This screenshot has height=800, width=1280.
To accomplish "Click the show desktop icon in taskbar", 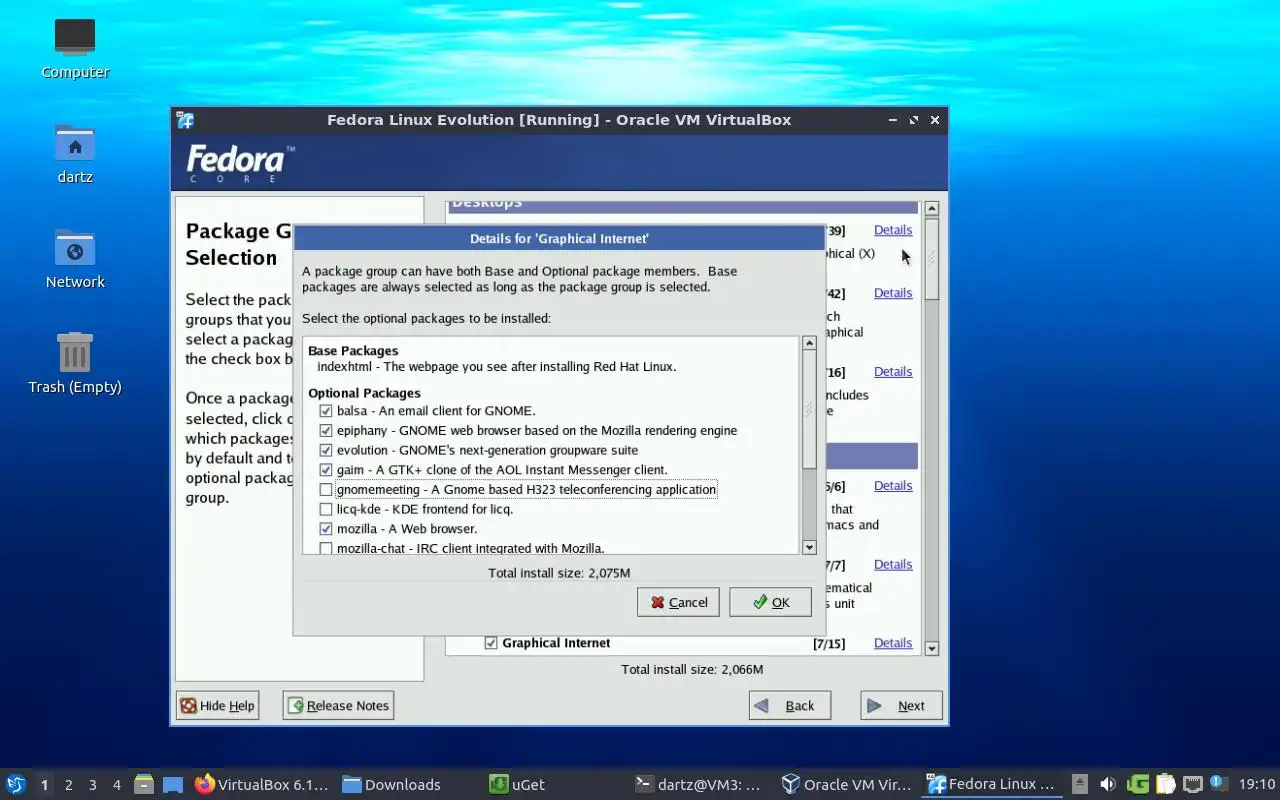I will tap(173, 785).
